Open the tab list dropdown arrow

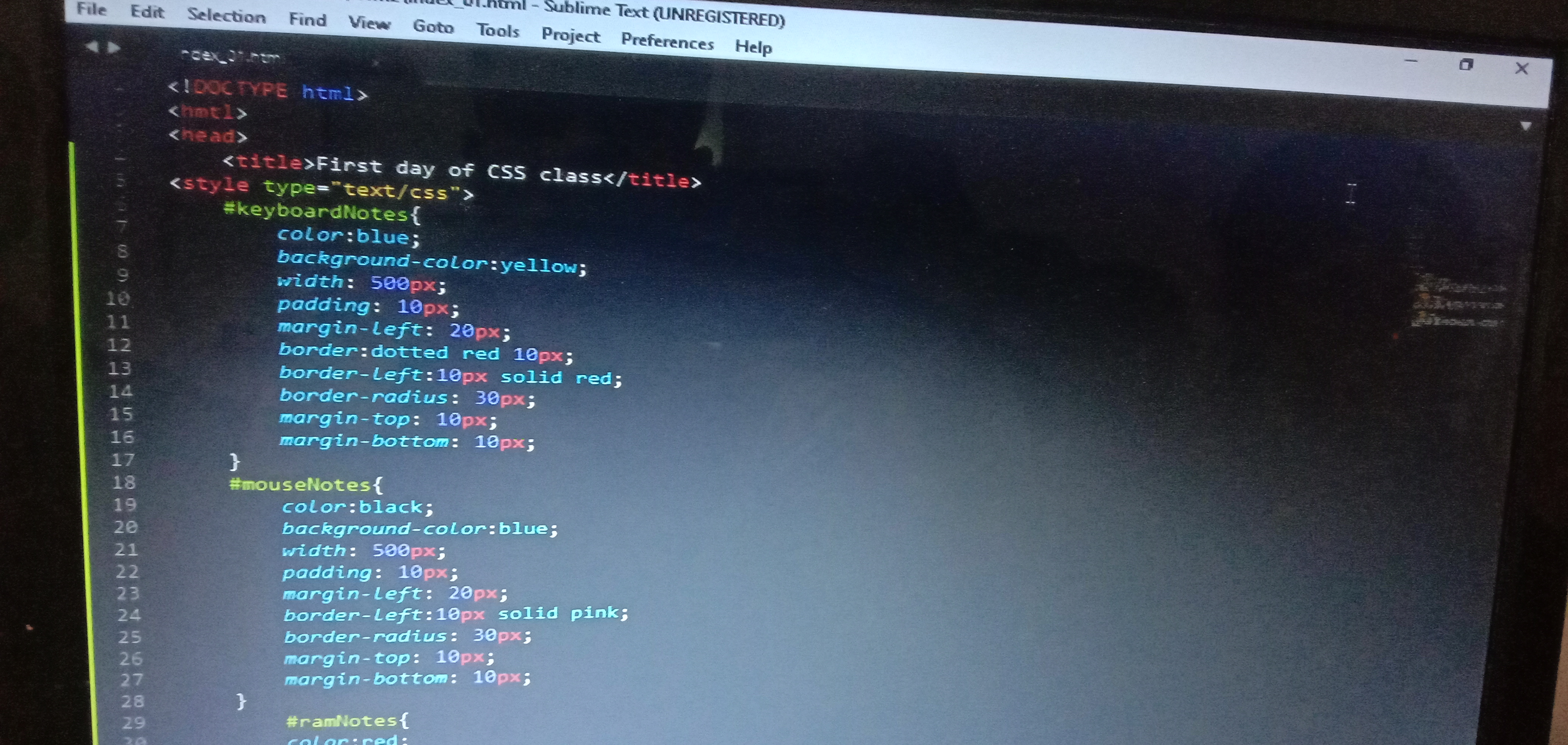1525,126
